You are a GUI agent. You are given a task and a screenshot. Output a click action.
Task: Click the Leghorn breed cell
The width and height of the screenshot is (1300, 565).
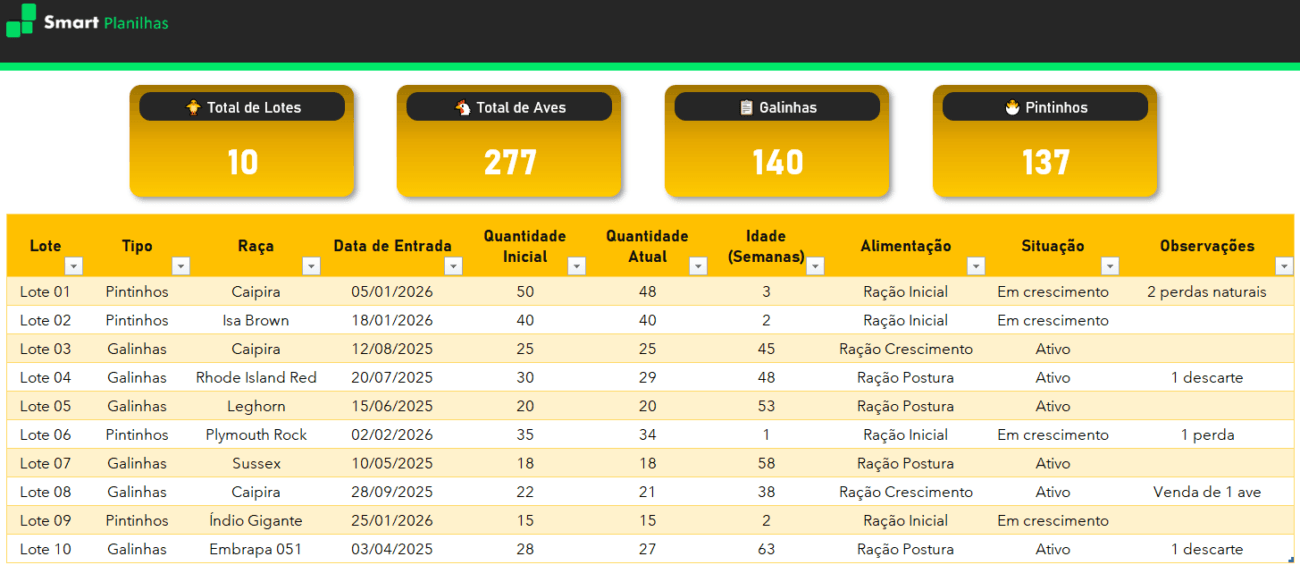pyautogui.click(x=256, y=406)
